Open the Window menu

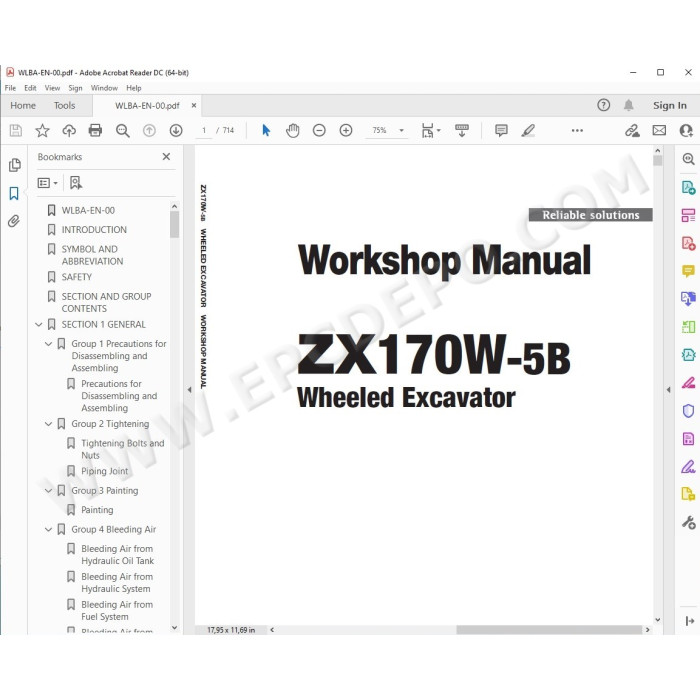click(104, 88)
